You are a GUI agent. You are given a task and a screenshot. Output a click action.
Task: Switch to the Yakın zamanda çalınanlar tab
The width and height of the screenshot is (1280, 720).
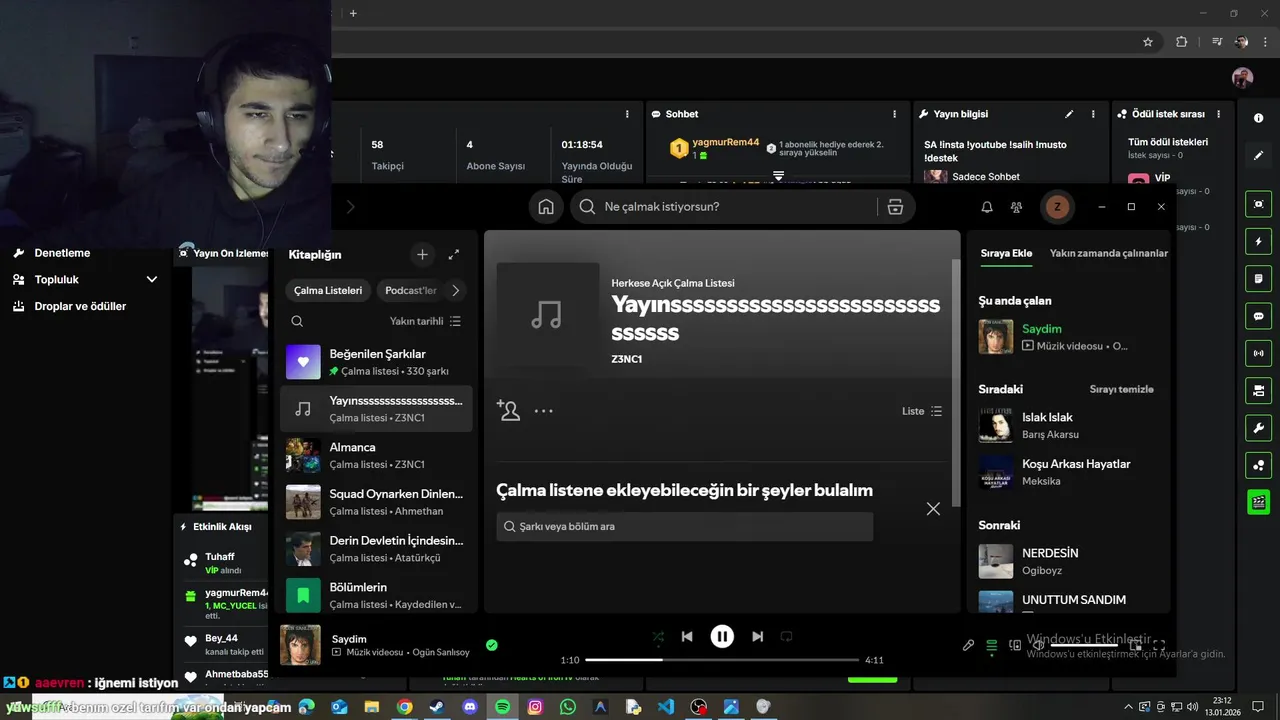click(1109, 253)
